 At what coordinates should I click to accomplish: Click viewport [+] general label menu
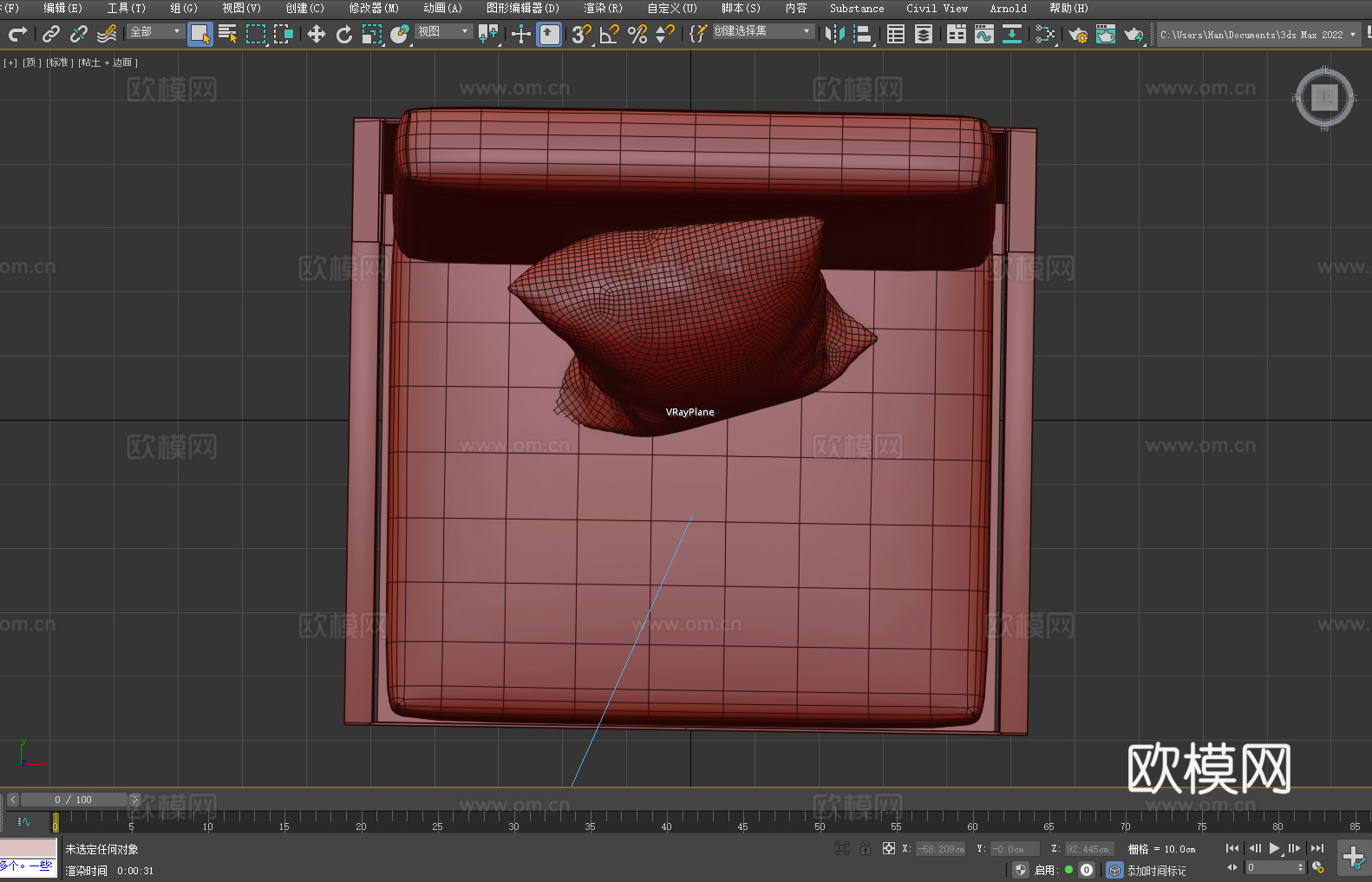[x=10, y=62]
